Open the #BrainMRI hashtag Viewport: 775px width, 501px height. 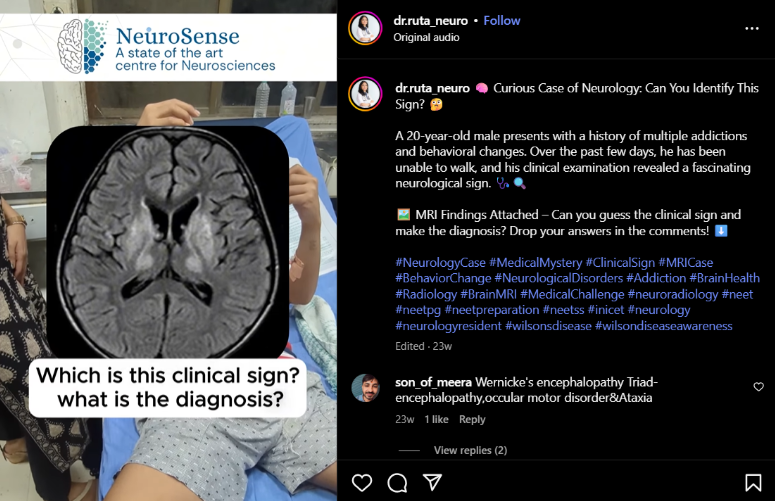[488, 294]
